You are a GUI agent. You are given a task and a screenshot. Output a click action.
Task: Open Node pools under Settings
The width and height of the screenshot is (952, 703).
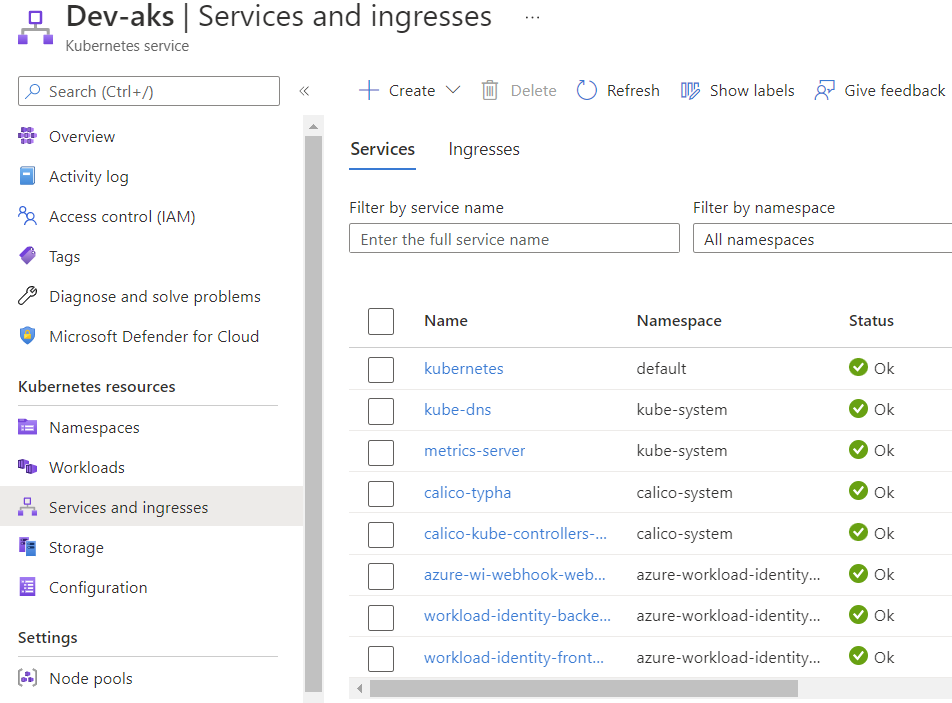tap(90, 679)
